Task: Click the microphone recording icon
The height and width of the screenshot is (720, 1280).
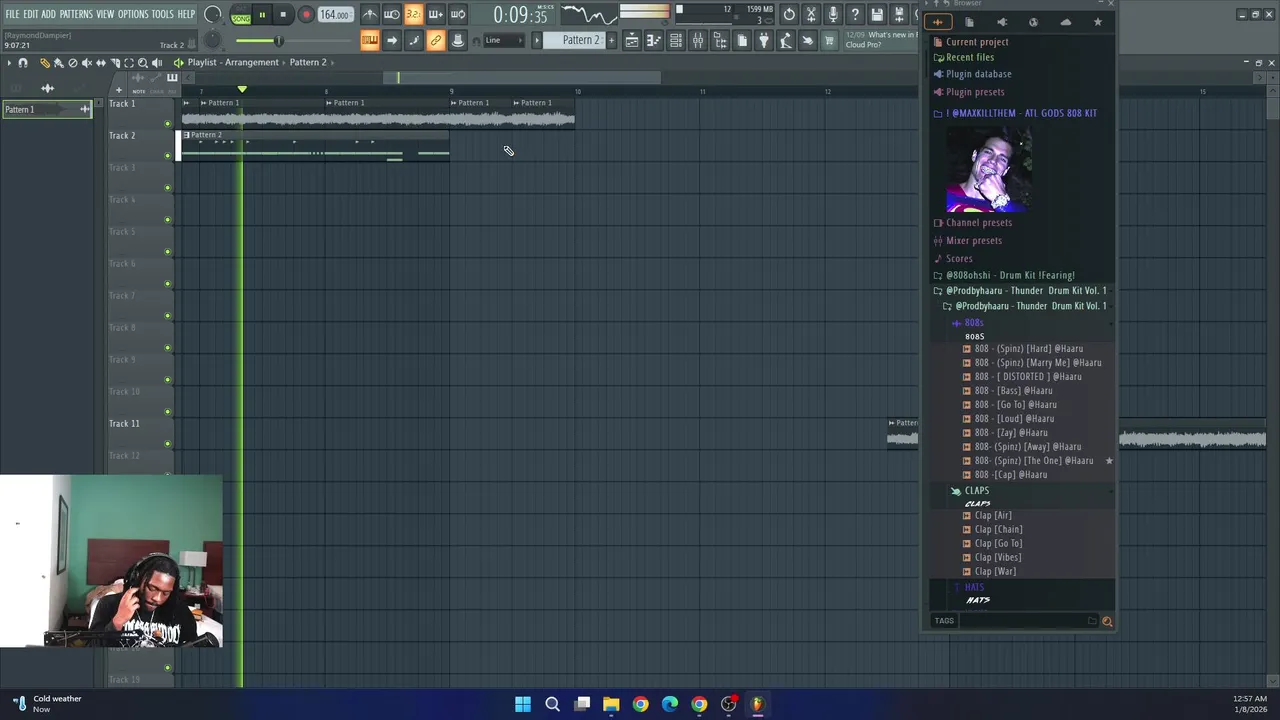Action: (x=833, y=14)
